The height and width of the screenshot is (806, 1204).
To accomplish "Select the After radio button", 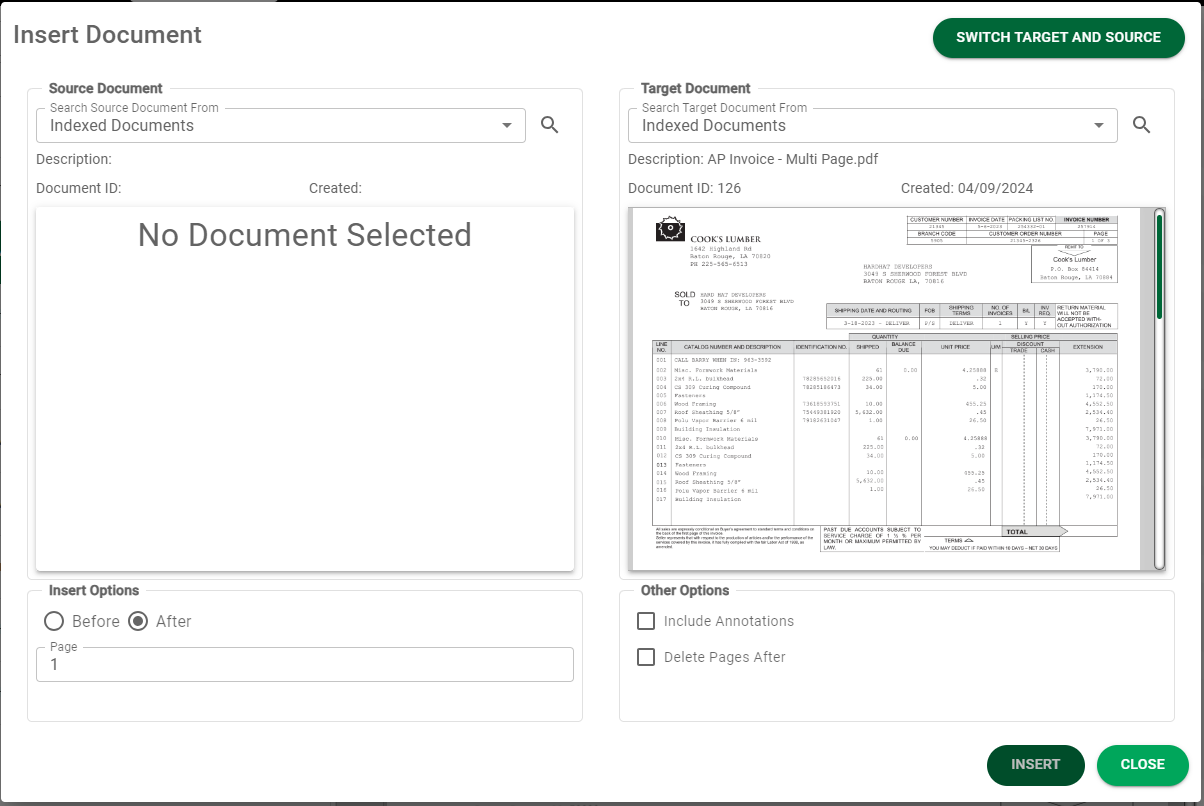I will click(138, 621).
